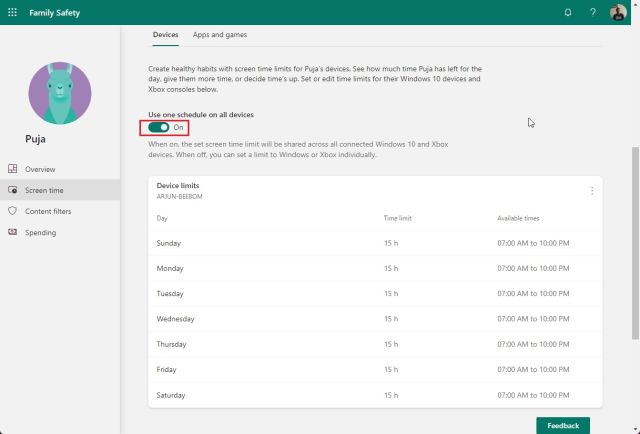Click the Device limits heading

click(178, 186)
